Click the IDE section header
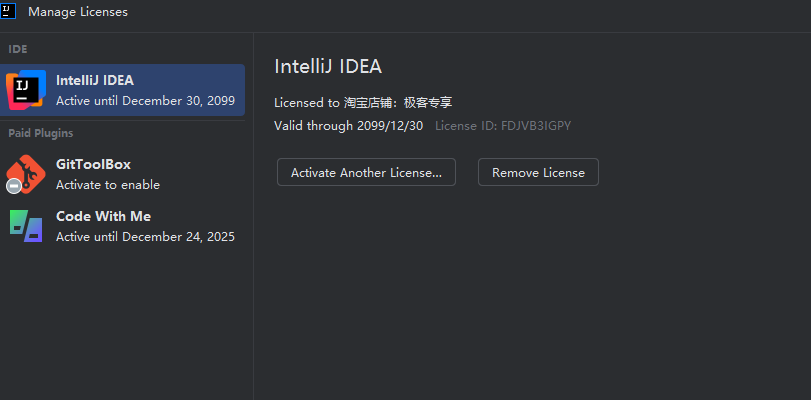The image size is (811, 400). pos(18,49)
